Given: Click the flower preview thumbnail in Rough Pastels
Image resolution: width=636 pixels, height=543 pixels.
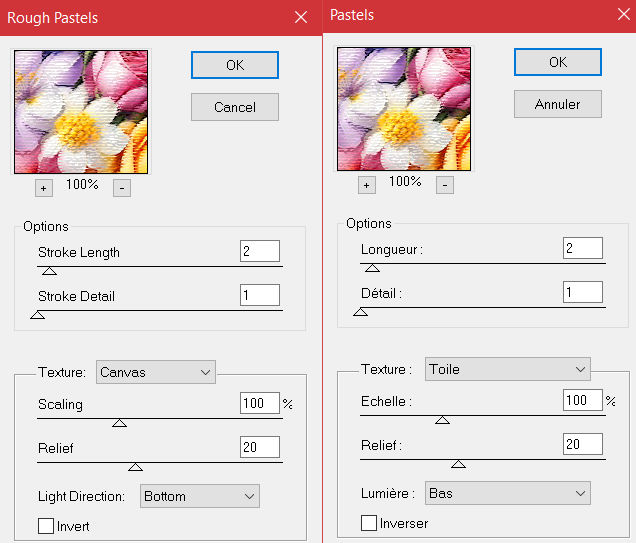Looking at the screenshot, I should tap(80, 111).
